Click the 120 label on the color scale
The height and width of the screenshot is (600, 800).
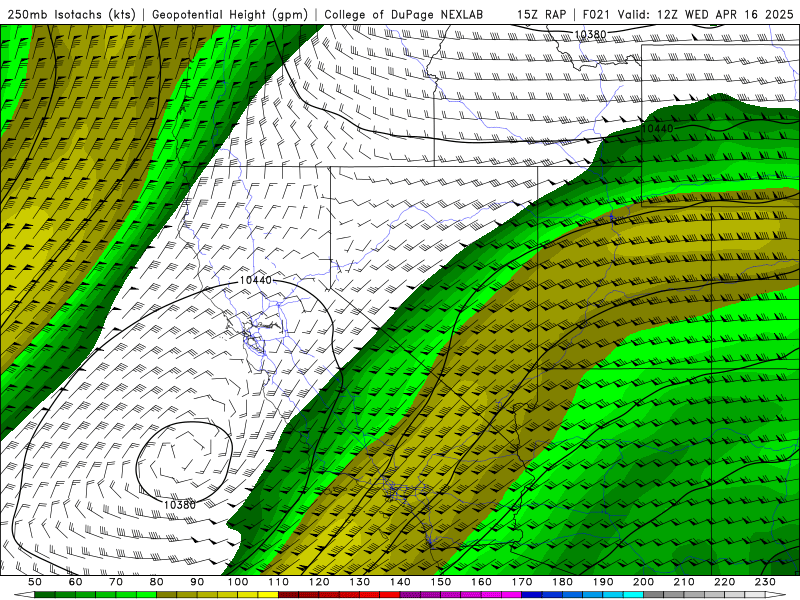tap(319, 582)
